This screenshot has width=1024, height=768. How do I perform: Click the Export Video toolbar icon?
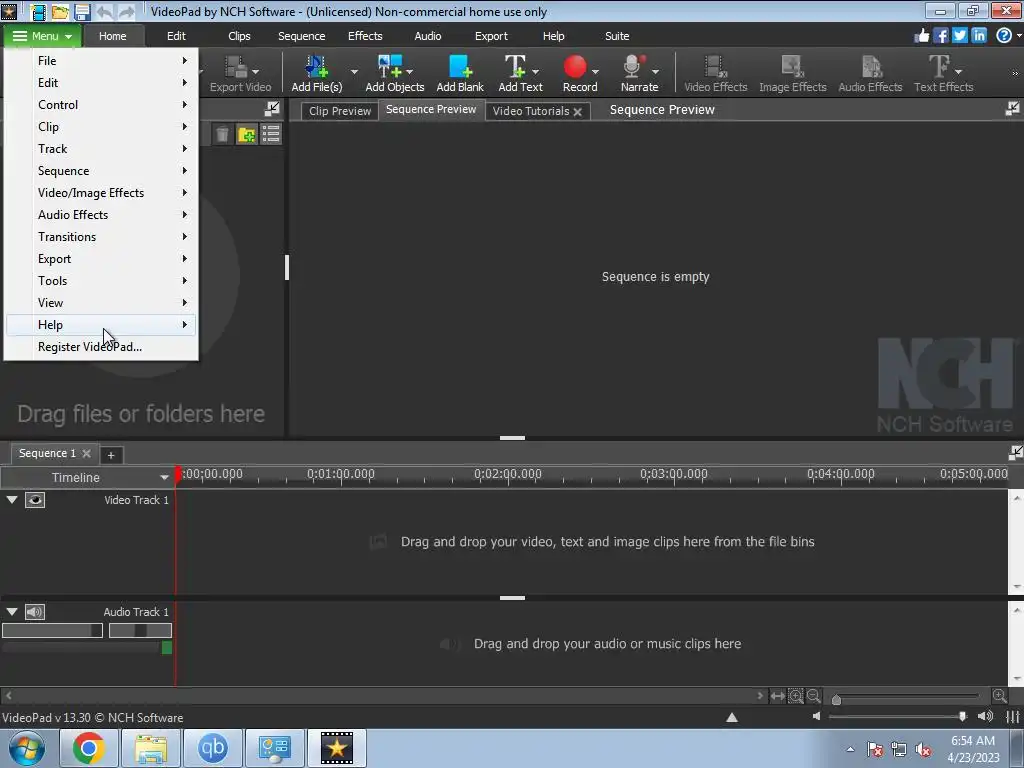click(x=240, y=72)
